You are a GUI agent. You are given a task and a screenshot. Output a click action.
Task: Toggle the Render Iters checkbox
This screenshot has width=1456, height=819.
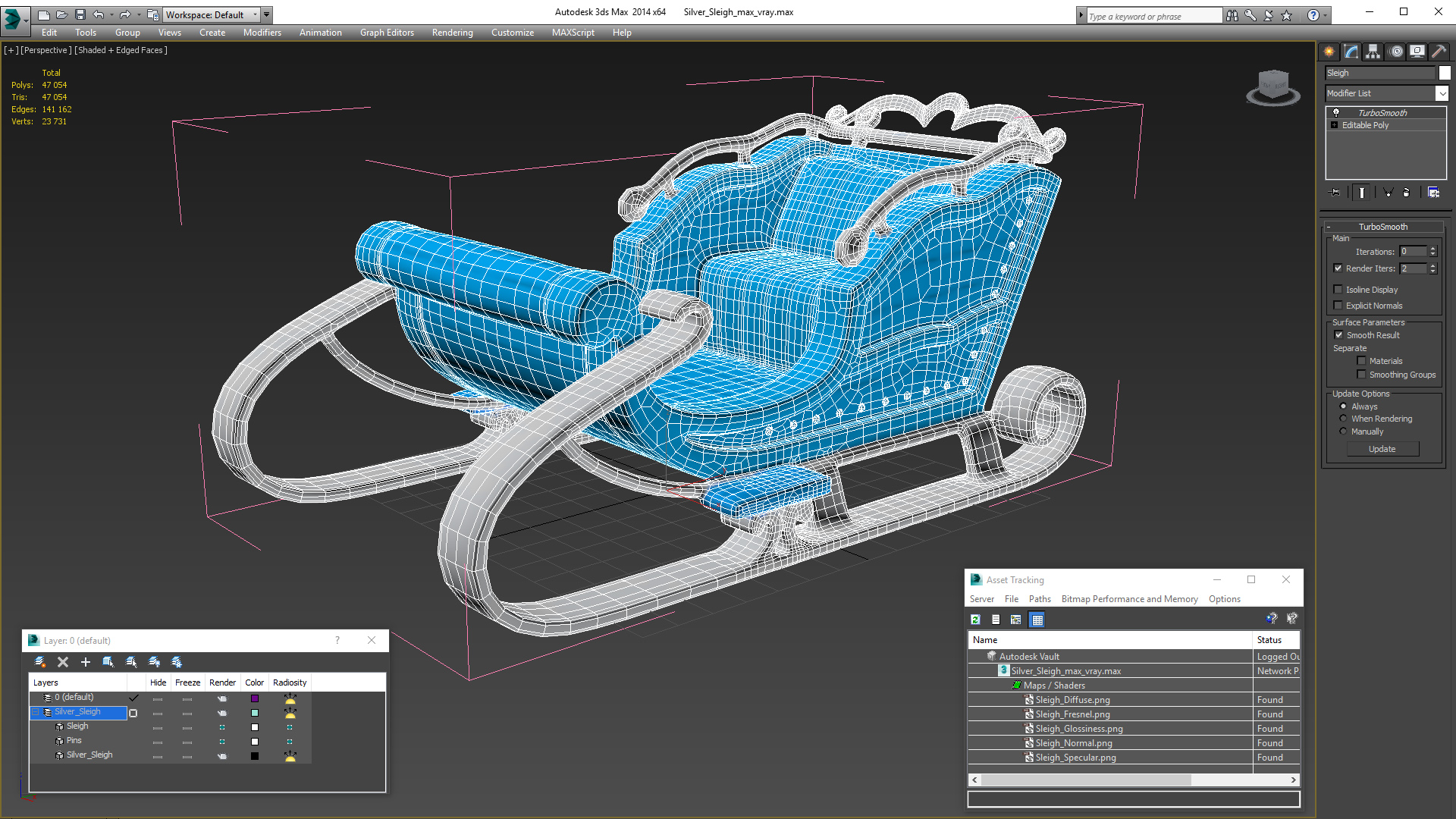[x=1338, y=268]
